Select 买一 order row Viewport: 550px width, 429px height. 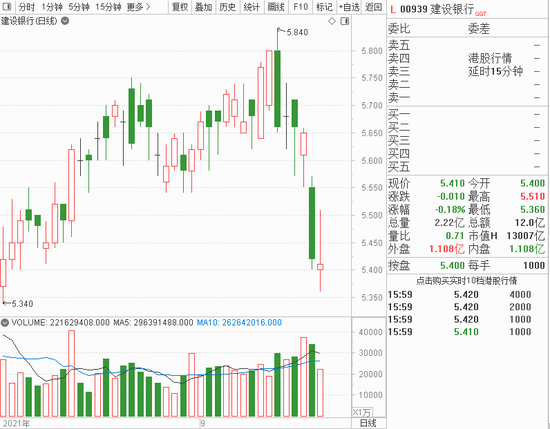point(468,114)
